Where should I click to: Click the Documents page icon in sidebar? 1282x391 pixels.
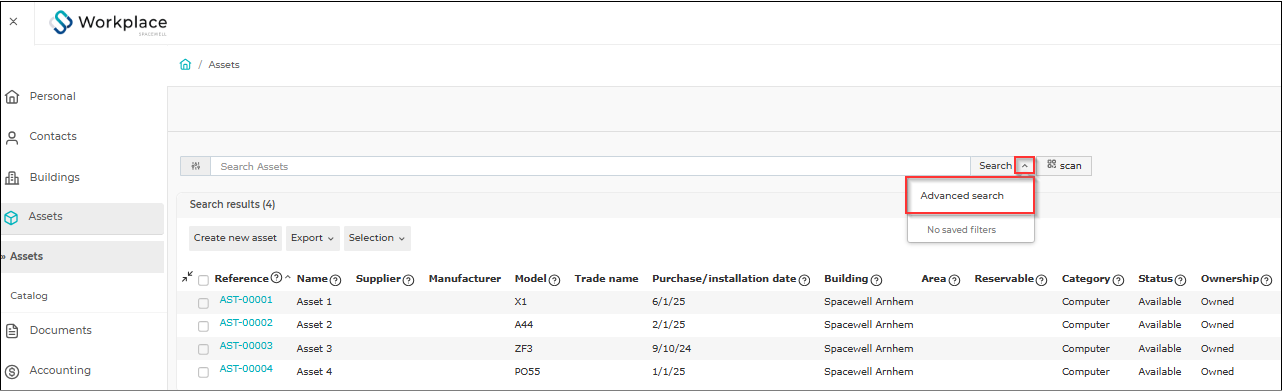(12, 331)
